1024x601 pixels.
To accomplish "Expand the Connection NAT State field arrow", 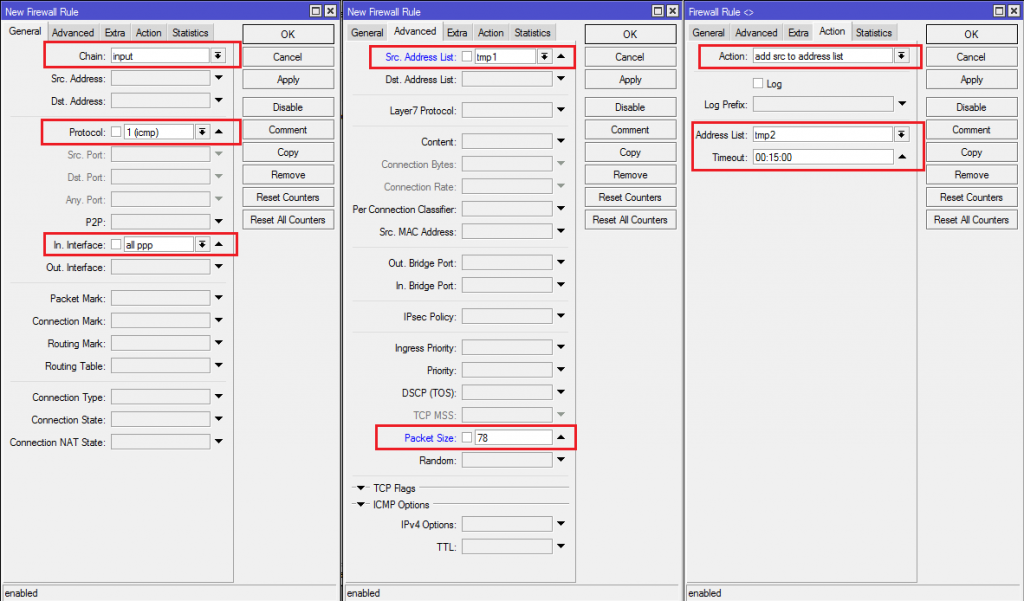I will pos(219,442).
